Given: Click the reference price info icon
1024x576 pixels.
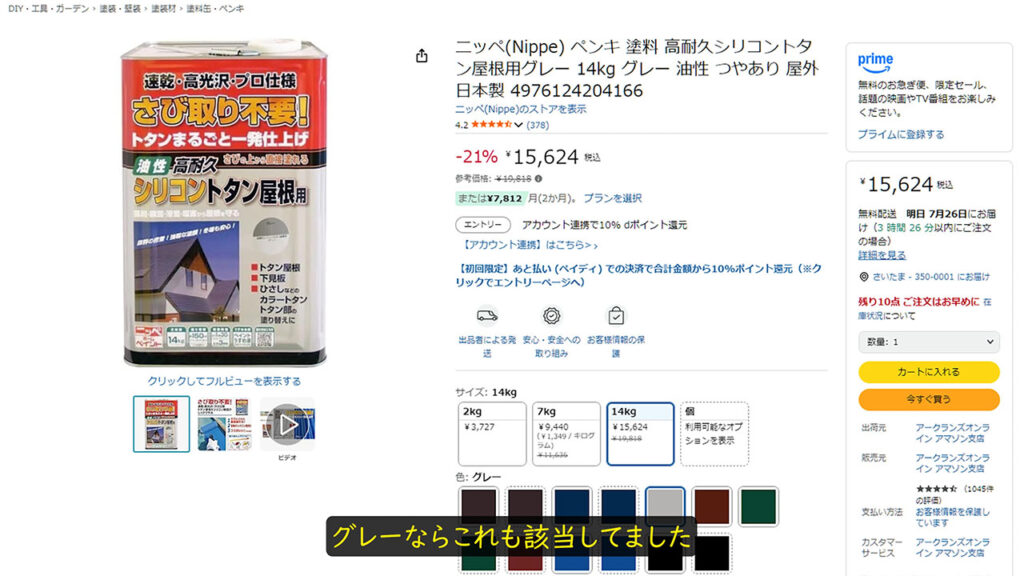Looking at the screenshot, I should pos(538,178).
